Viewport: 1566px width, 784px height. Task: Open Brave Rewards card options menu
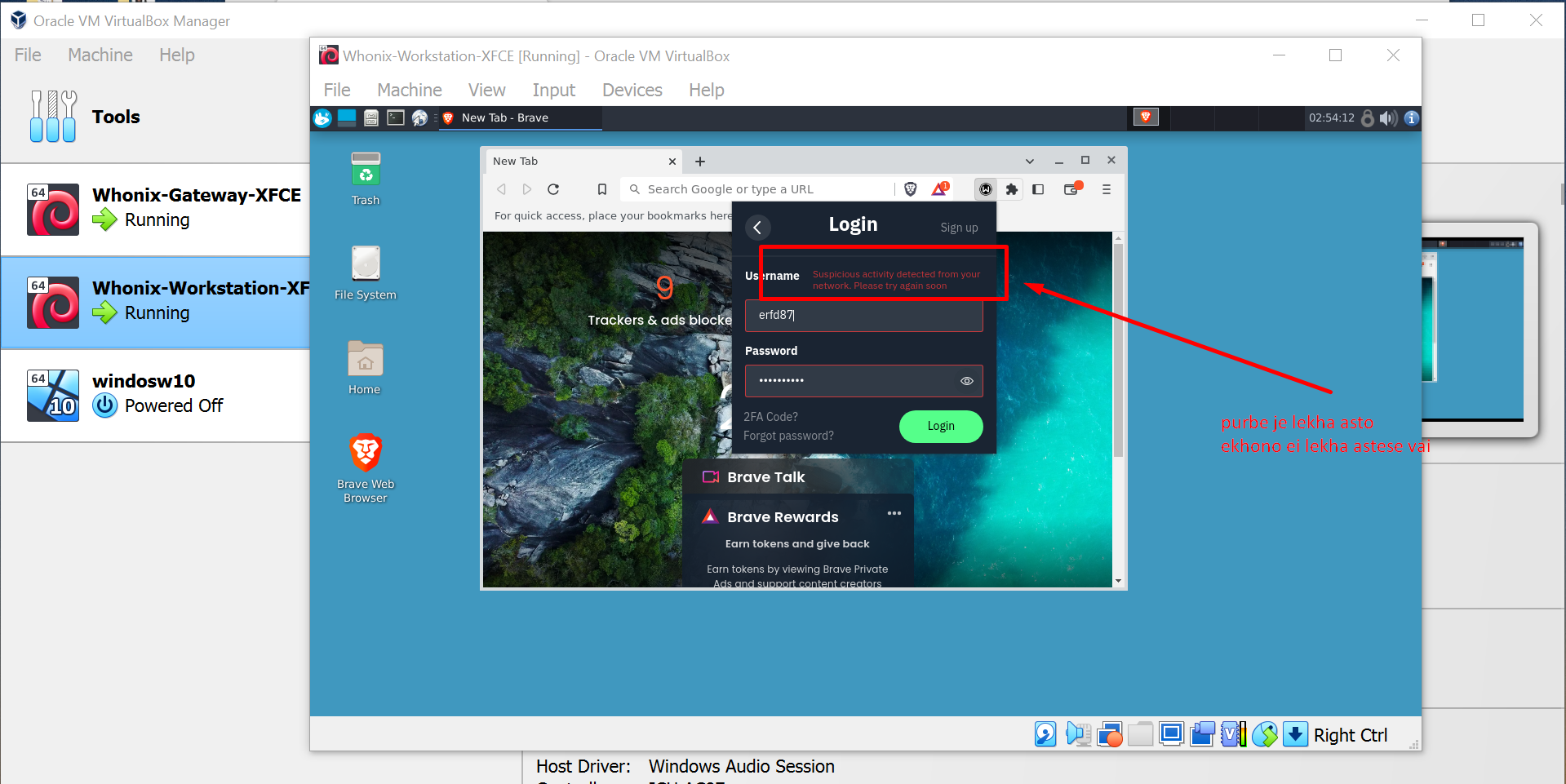pos(894,513)
